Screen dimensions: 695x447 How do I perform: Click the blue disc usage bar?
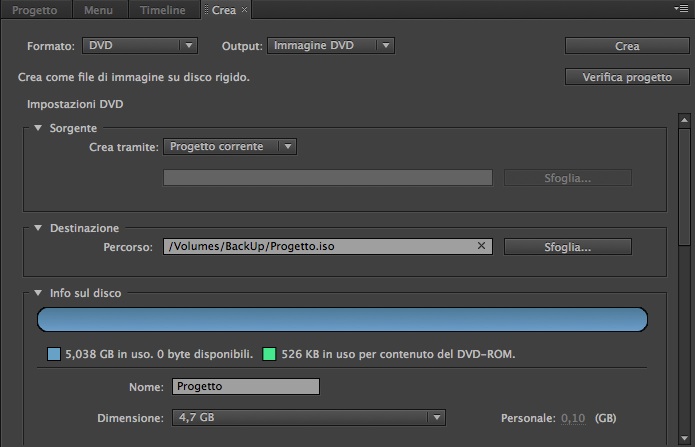(x=342, y=320)
